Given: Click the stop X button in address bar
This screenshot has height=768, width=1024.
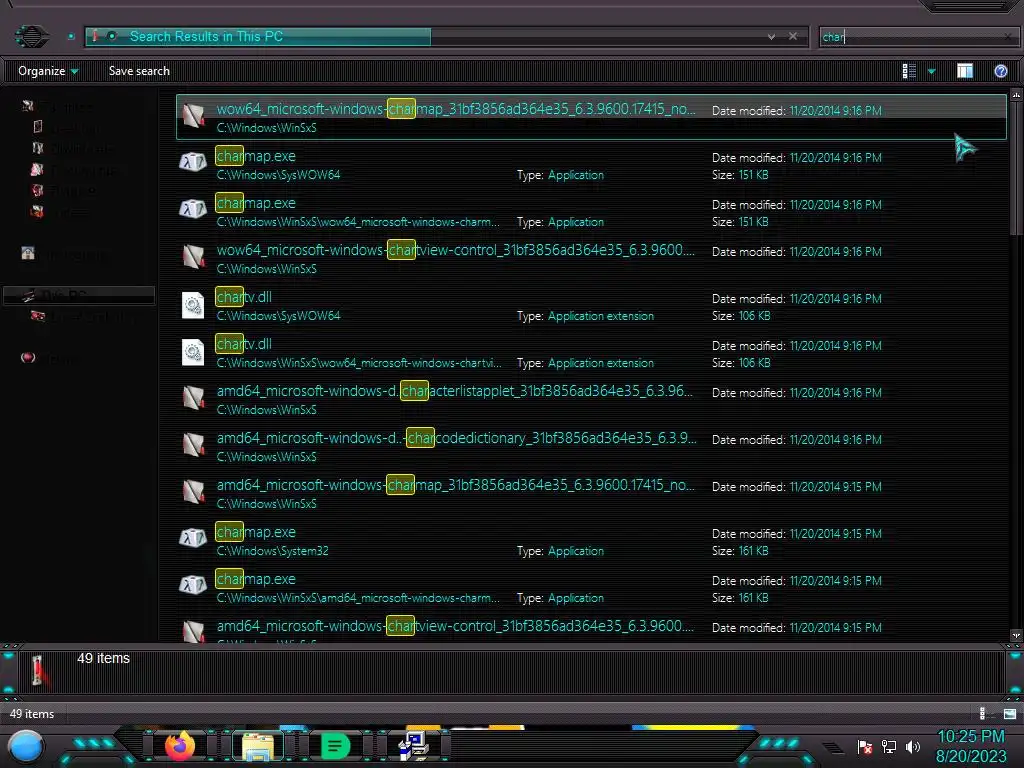Looking at the screenshot, I should point(793,37).
